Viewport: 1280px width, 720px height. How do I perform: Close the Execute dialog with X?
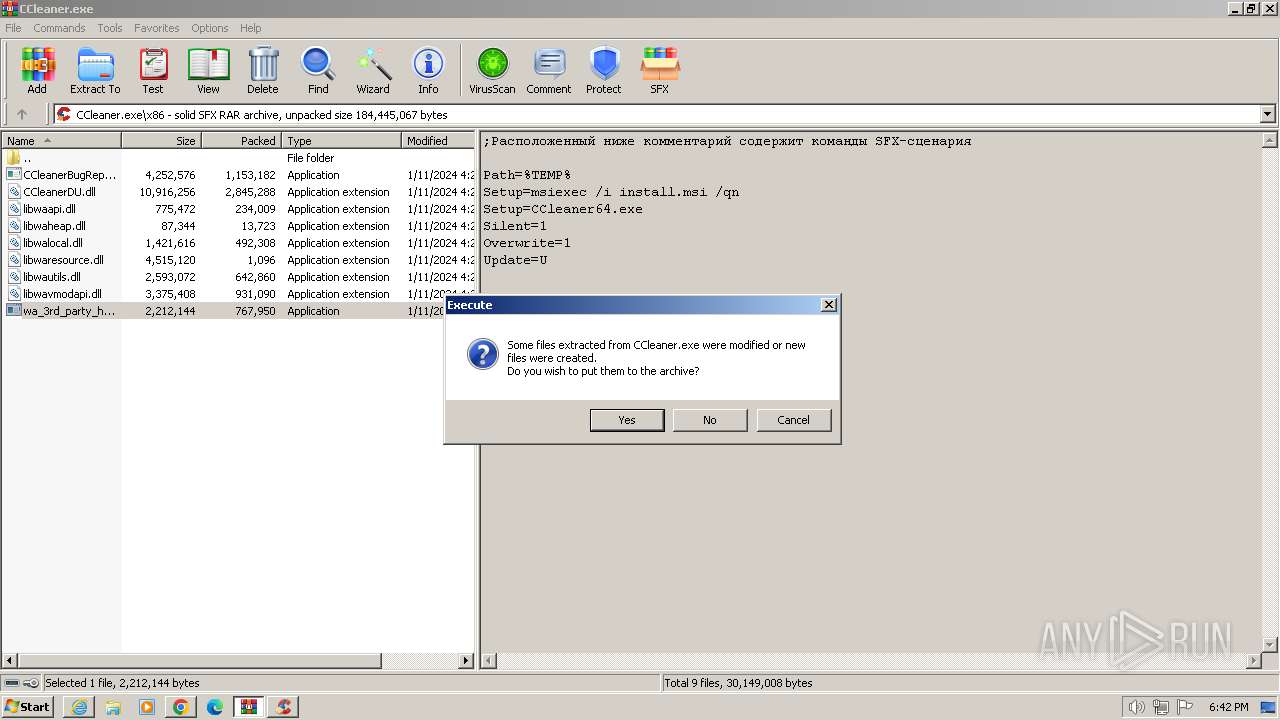click(x=828, y=305)
